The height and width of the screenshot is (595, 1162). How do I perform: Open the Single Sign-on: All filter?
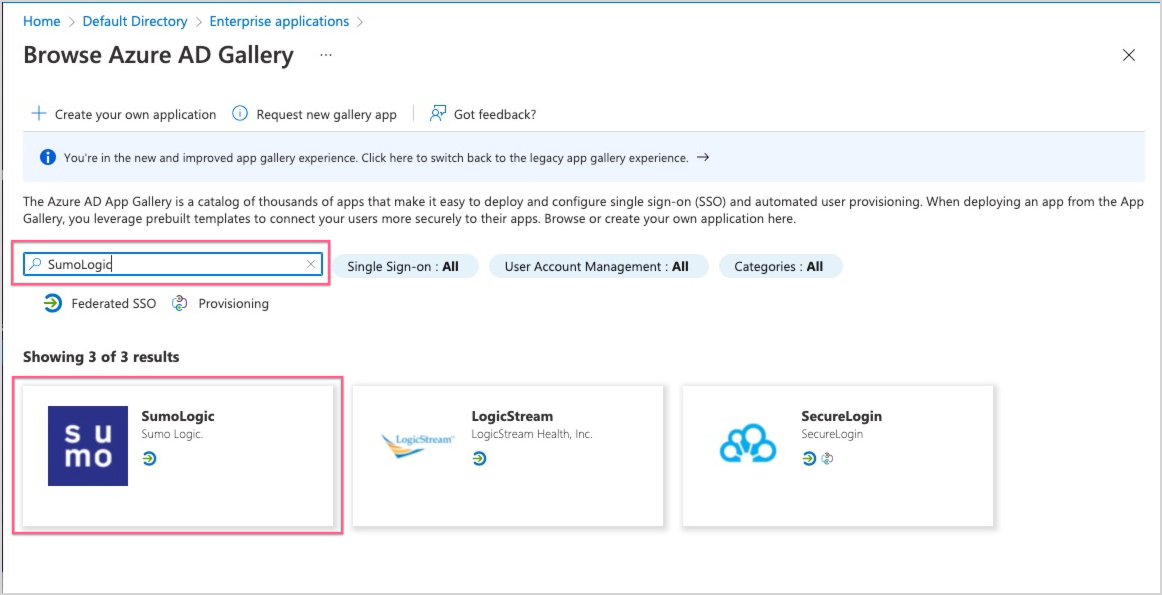[408, 266]
